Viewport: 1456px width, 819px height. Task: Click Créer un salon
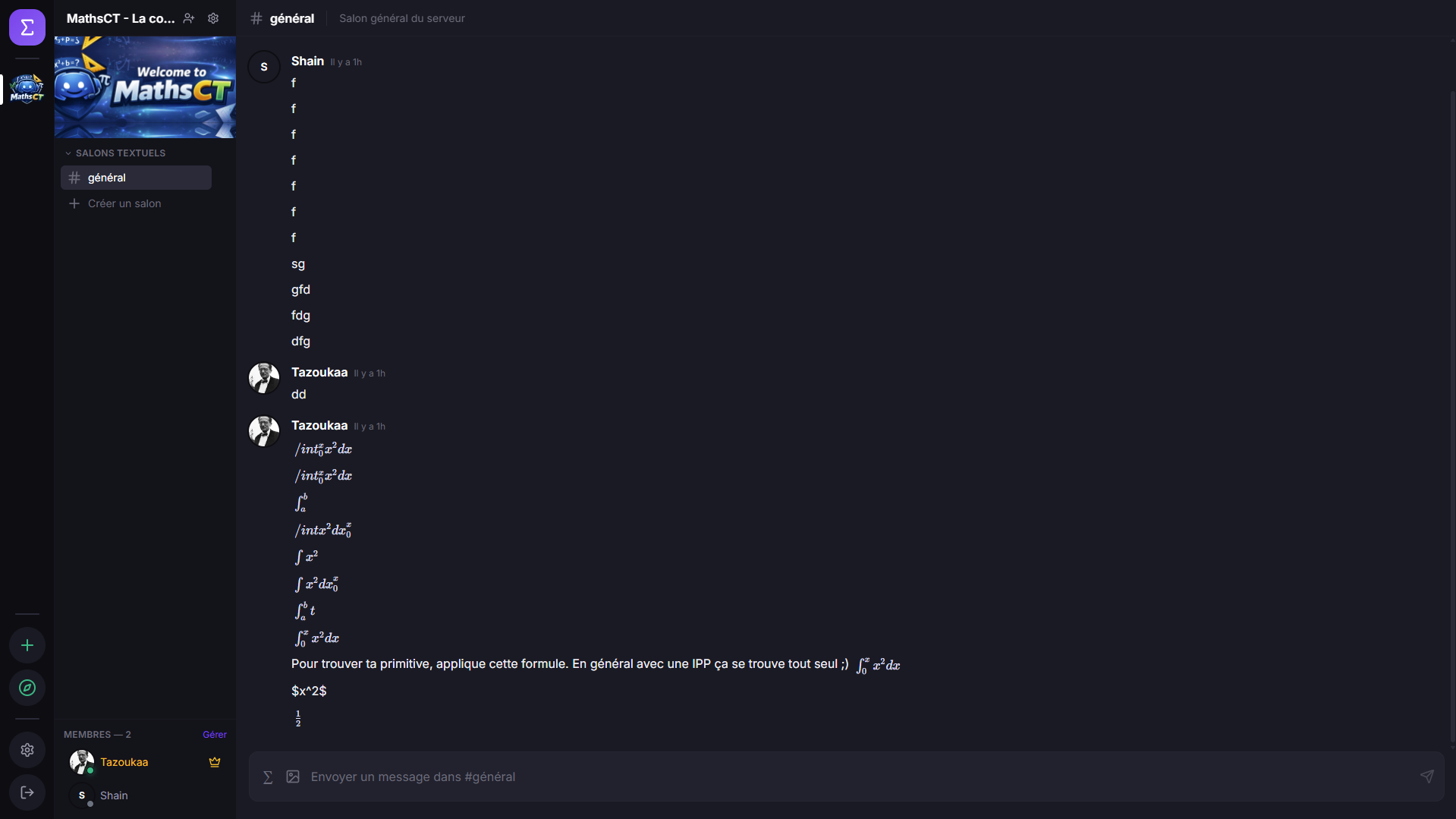(124, 203)
